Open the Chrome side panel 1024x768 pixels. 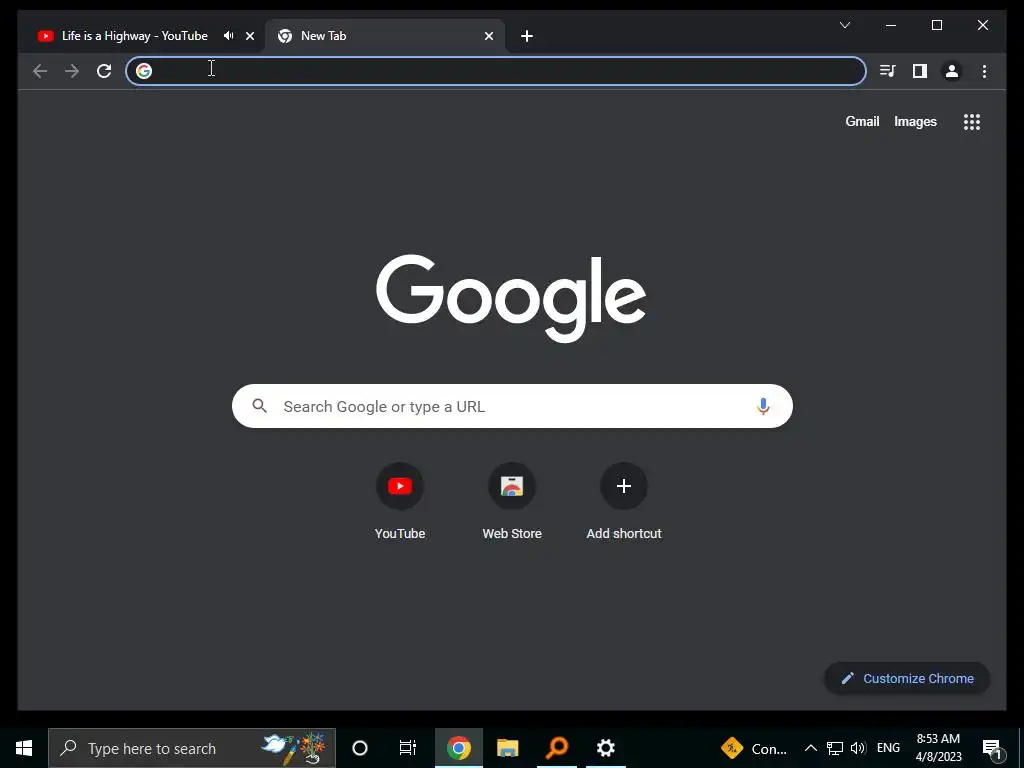click(920, 71)
